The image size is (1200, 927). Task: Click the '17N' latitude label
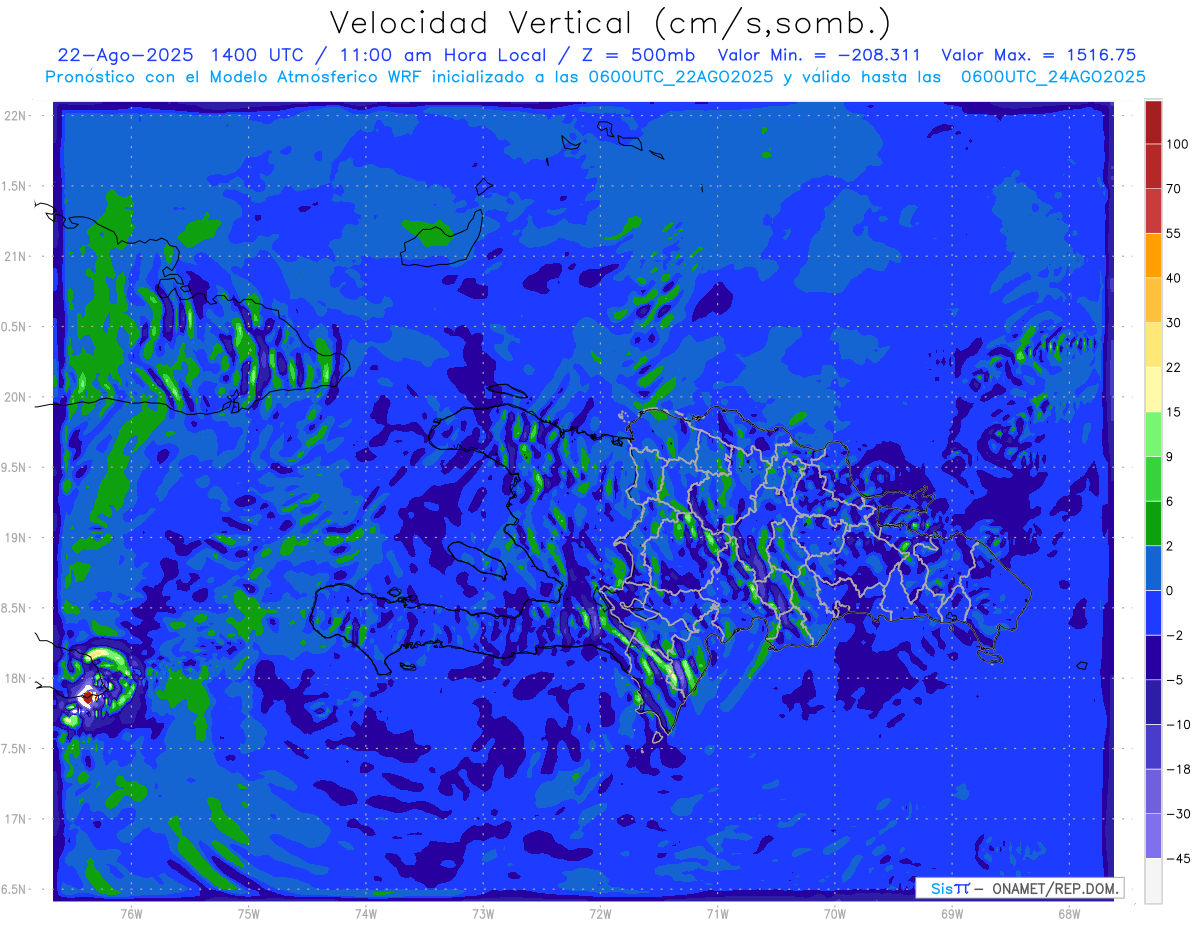tap(17, 819)
